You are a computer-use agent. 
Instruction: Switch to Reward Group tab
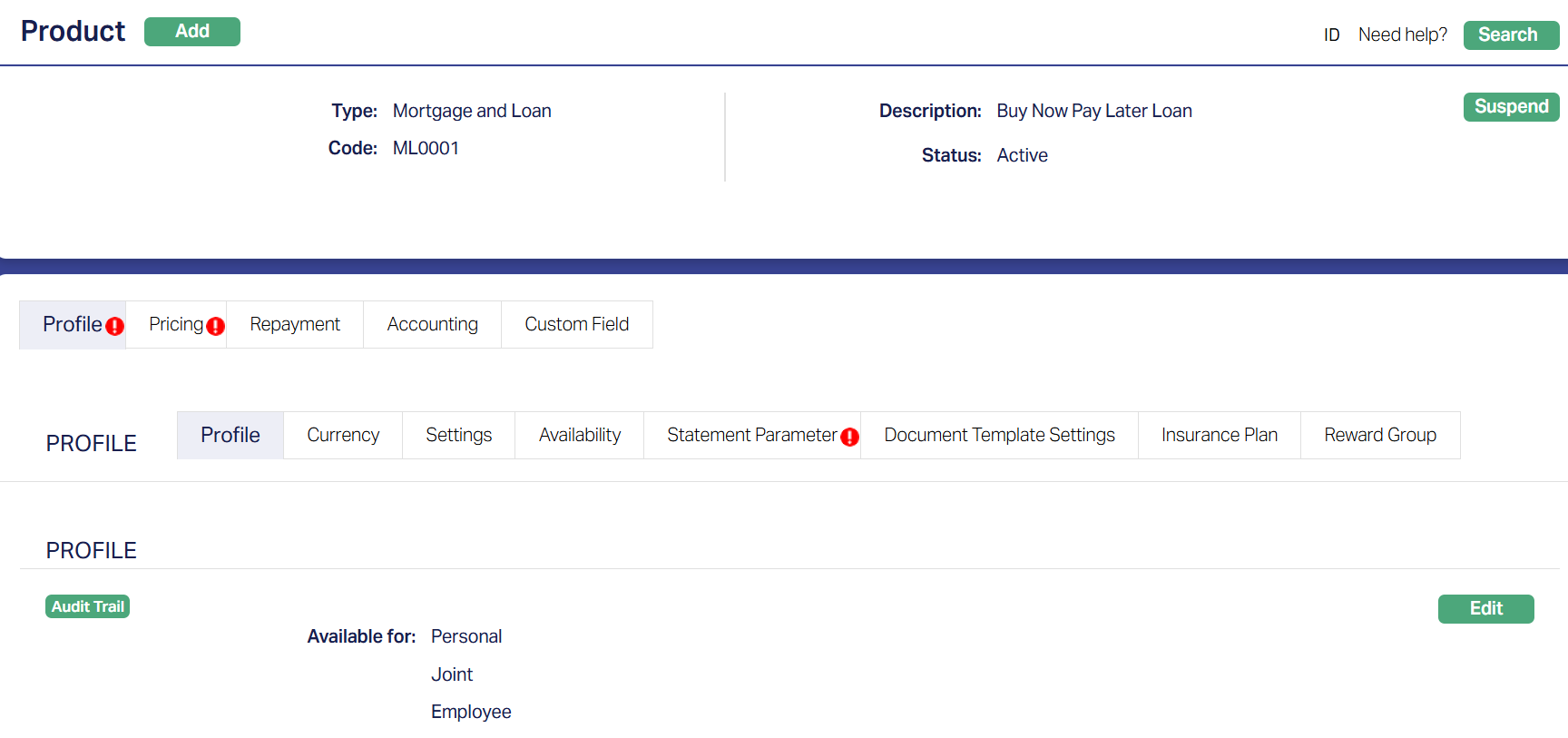coord(1379,436)
